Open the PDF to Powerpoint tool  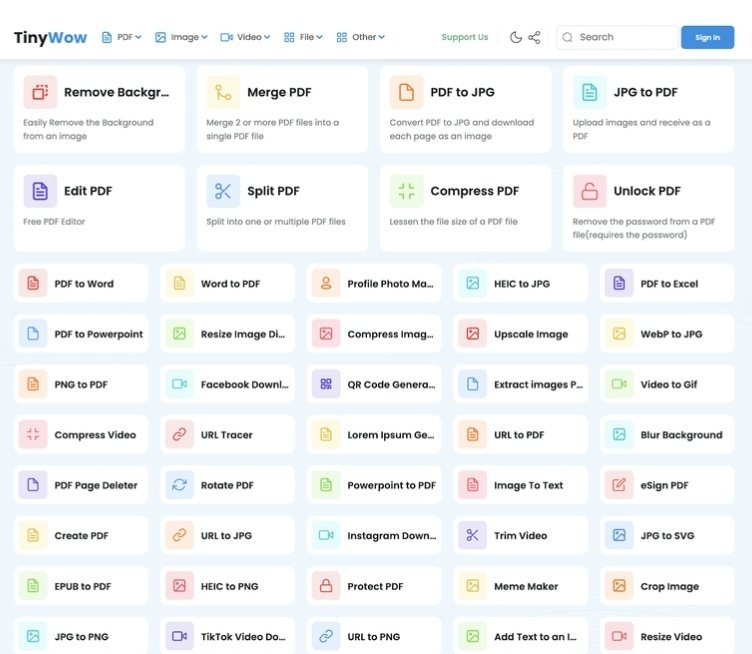(81, 334)
